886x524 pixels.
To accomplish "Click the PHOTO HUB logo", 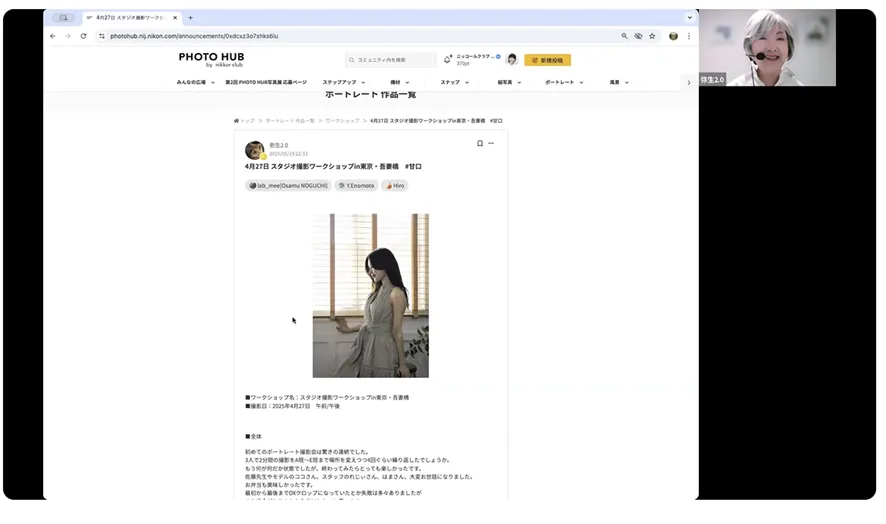I will pyautogui.click(x=211, y=59).
